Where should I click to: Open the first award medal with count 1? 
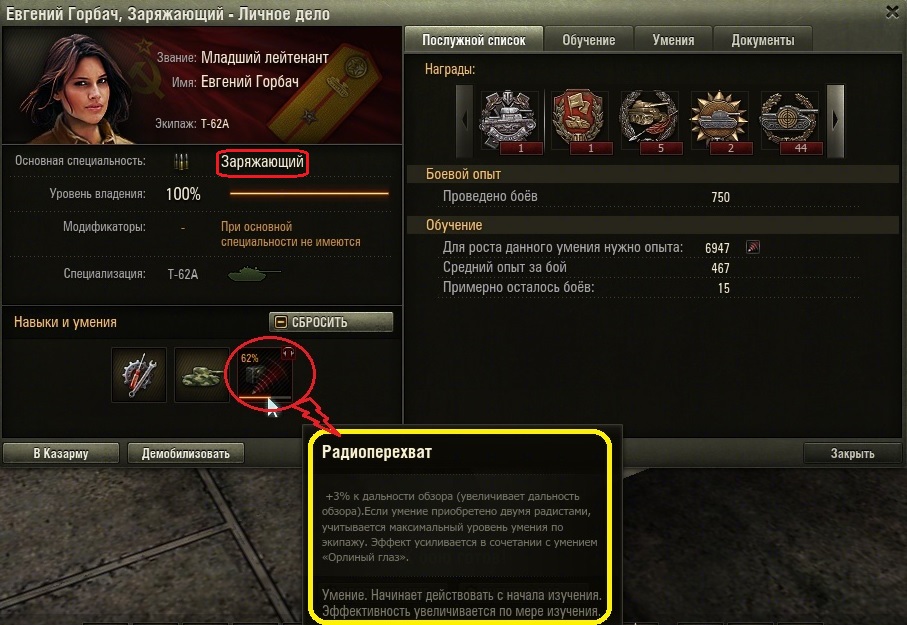point(509,122)
